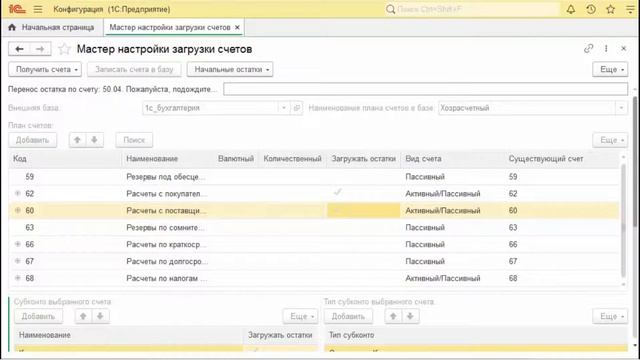This screenshot has width=640, height=360.
Task: Move account row down in План счетов
Action: [x=94, y=140]
